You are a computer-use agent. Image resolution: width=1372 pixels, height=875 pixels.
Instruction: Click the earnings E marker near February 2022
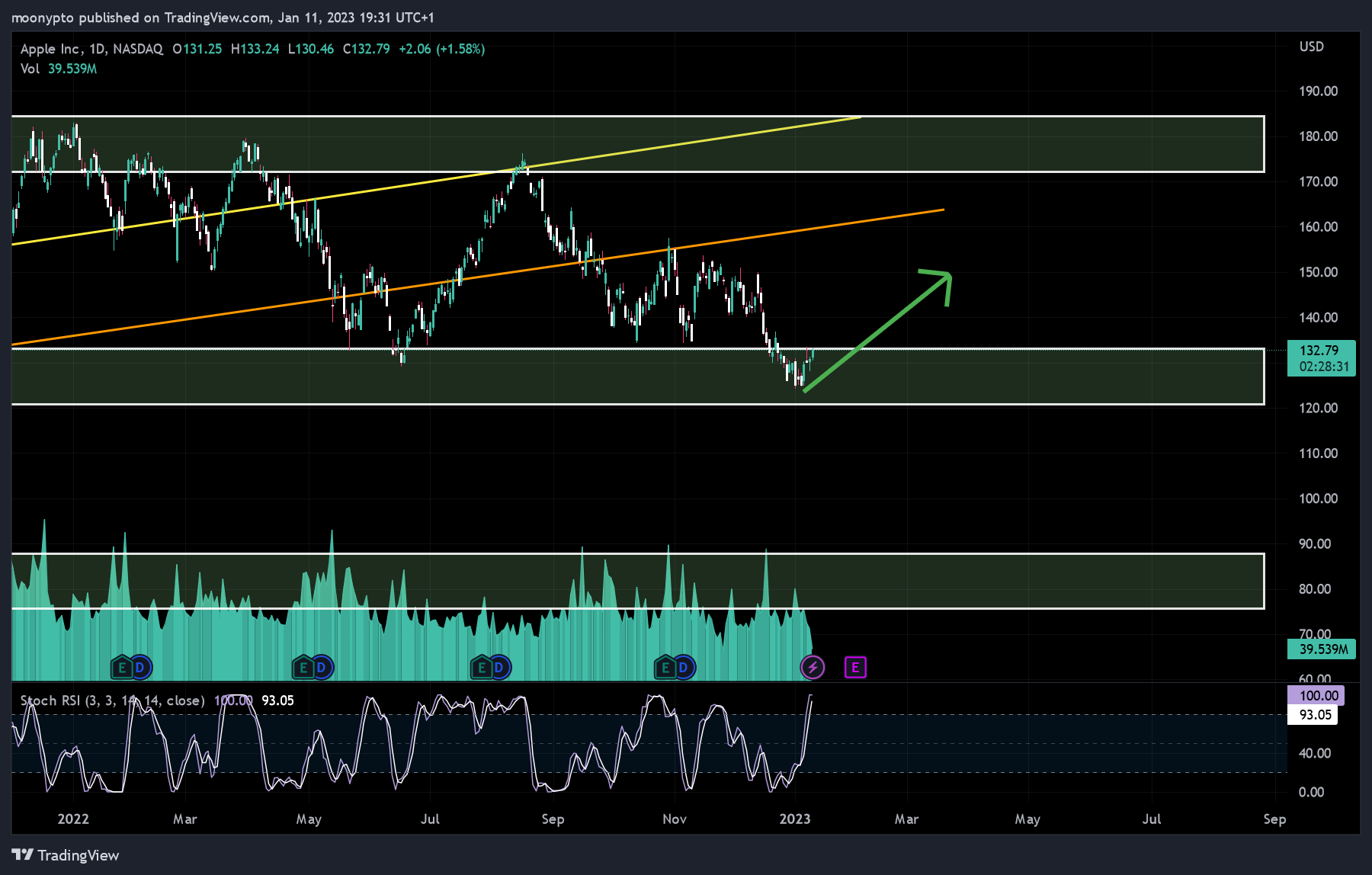pos(121,668)
